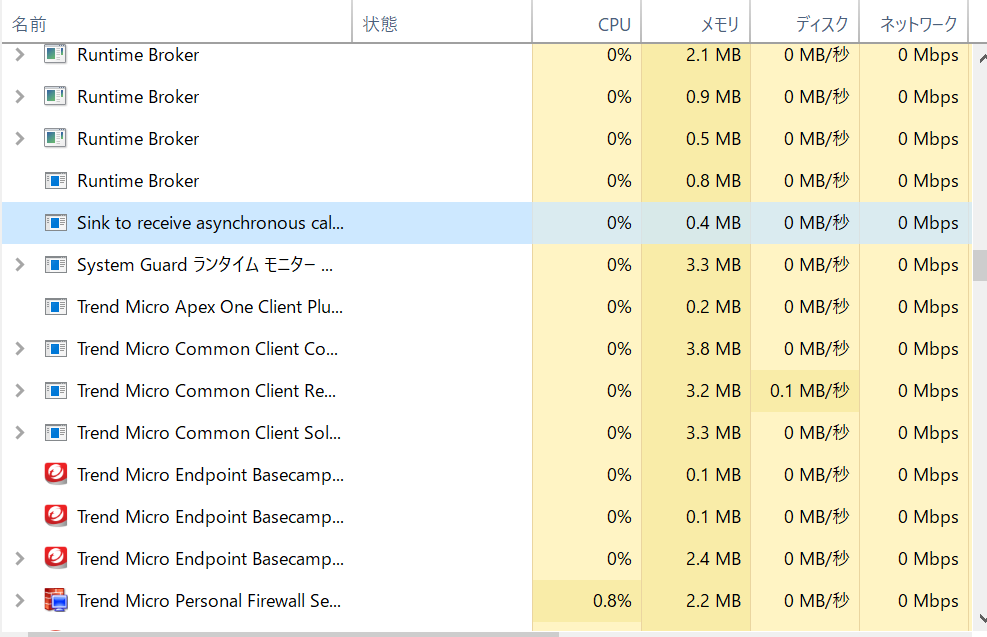Click the System Guard ランタイム モニター icon
This screenshot has height=637, width=987.
point(55,264)
